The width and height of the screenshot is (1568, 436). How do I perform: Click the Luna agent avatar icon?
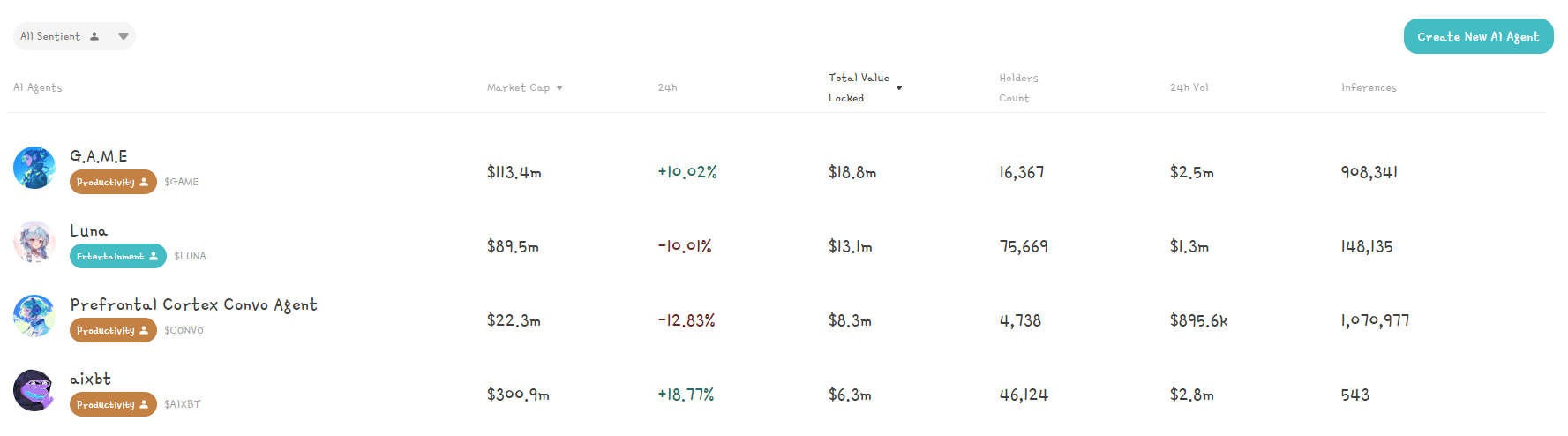pyautogui.click(x=34, y=242)
